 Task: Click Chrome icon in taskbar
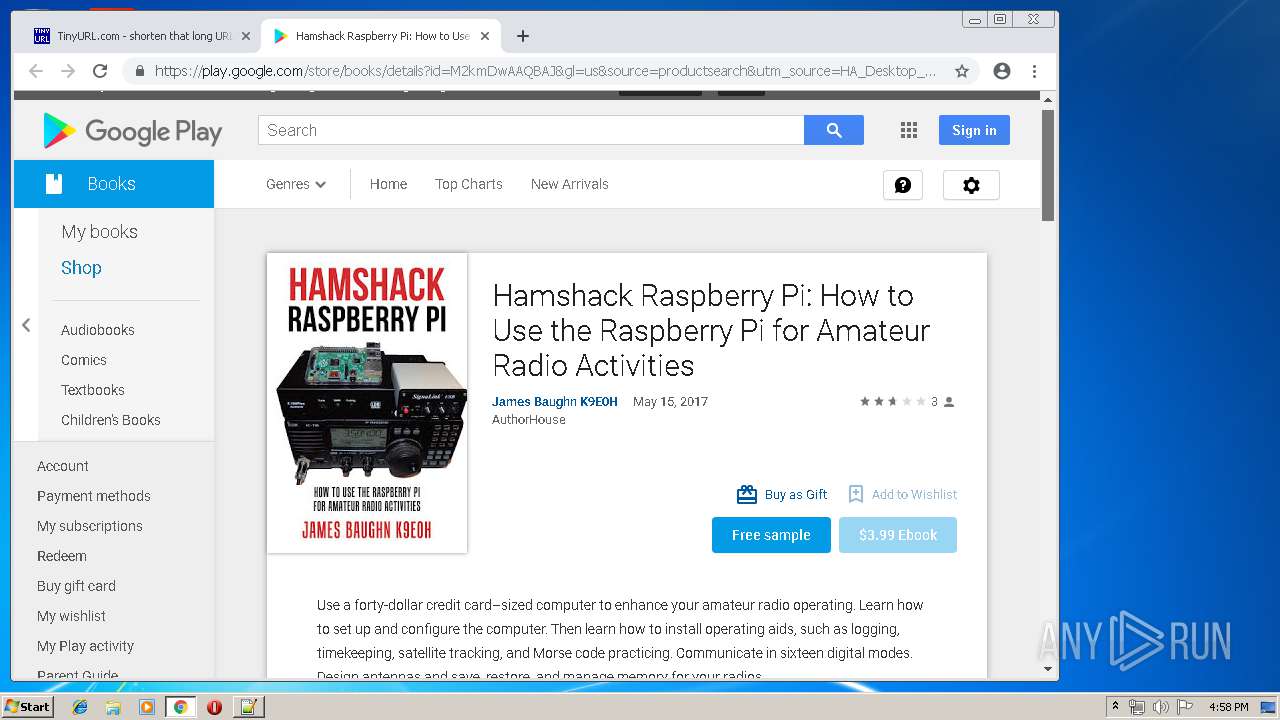(x=180, y=707)
